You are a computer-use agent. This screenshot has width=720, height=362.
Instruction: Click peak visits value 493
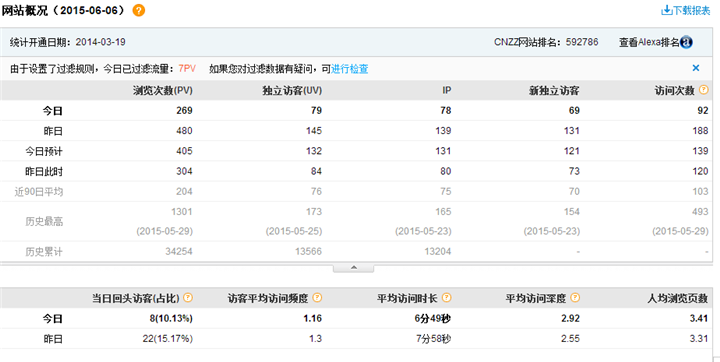[700, 212]
